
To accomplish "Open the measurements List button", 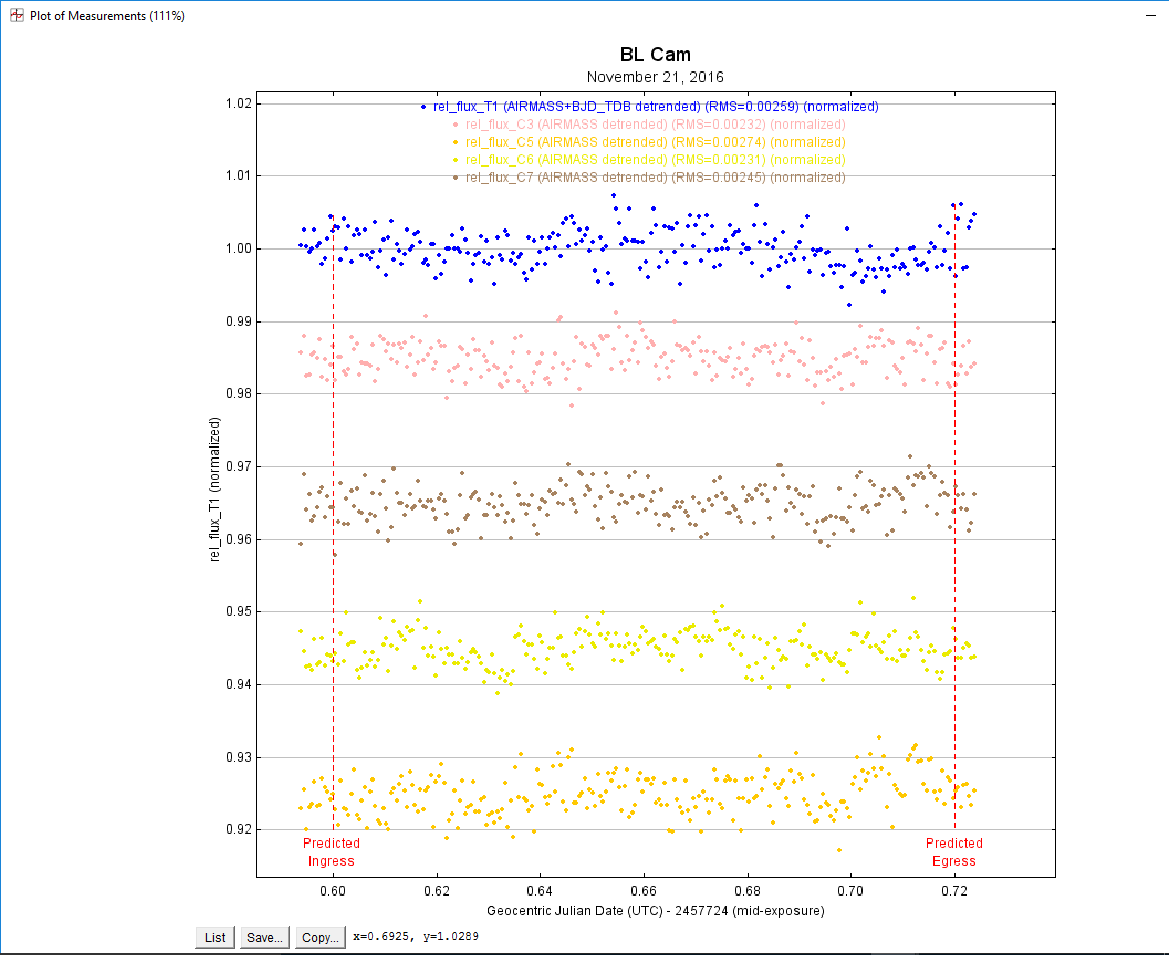I will coord(215,938).
